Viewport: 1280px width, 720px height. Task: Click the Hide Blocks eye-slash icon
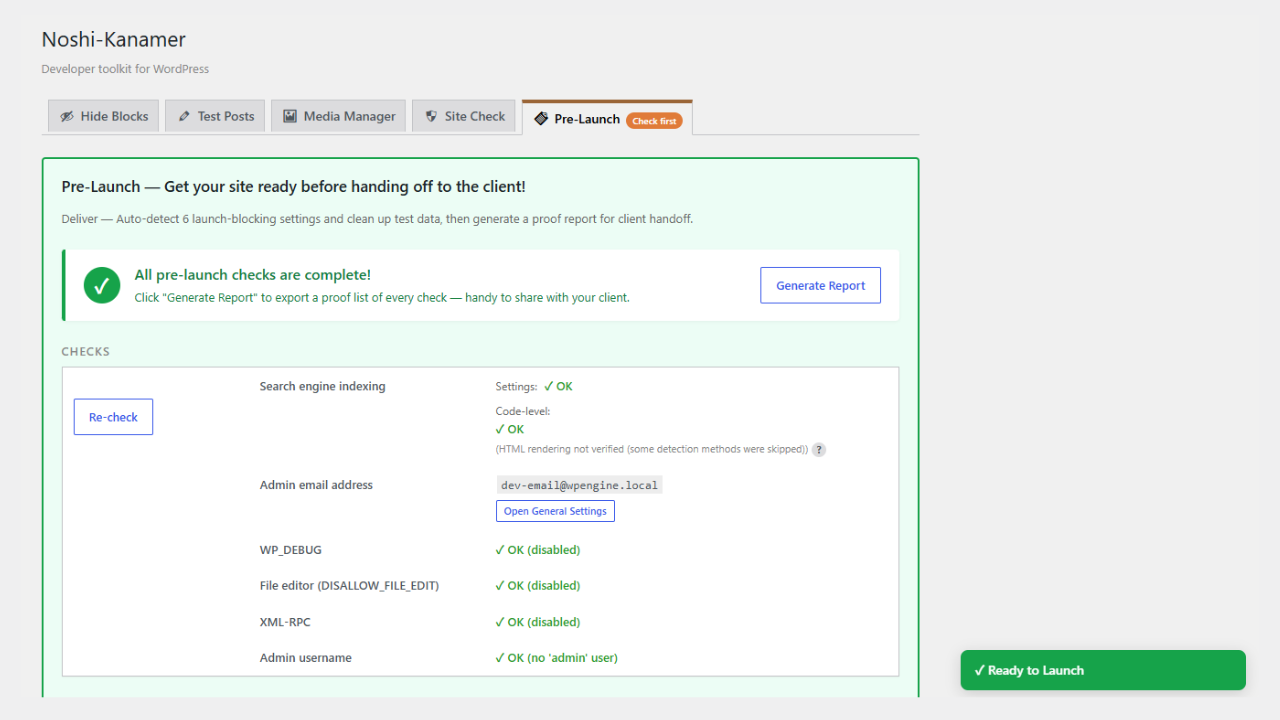67,116
